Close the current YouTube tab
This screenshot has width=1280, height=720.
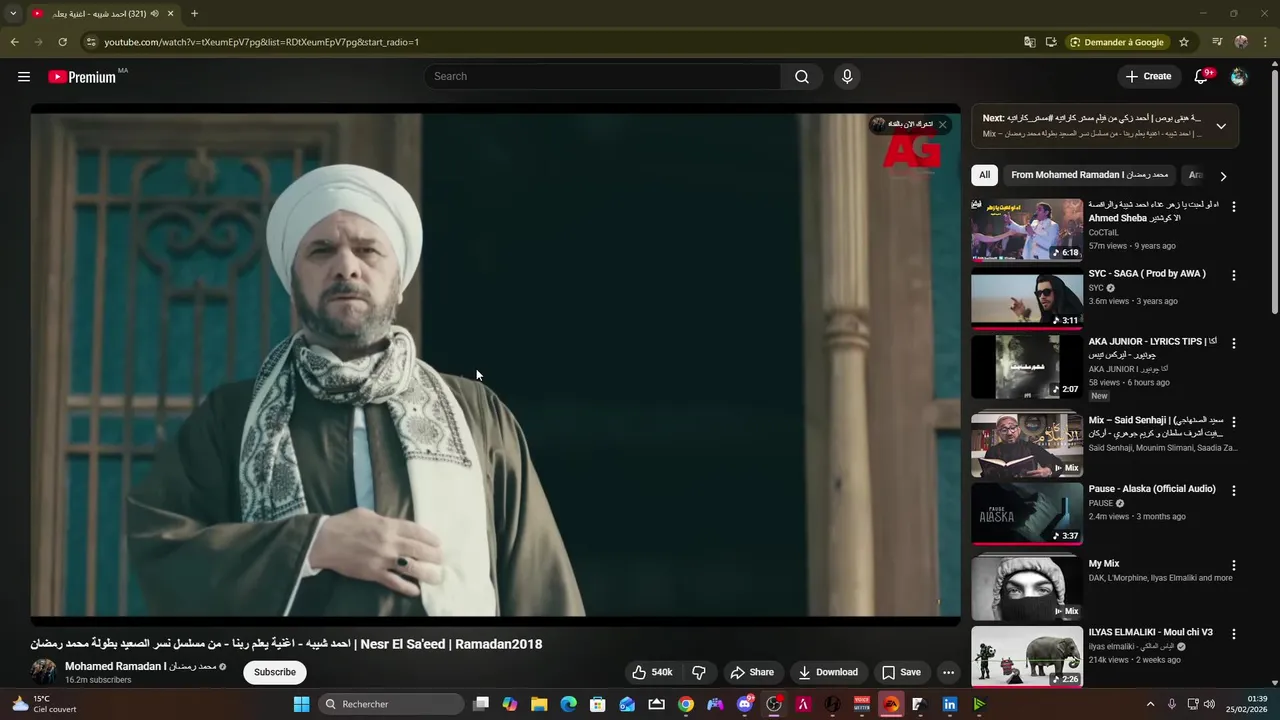pyautogui.click(x=170, y=14)
